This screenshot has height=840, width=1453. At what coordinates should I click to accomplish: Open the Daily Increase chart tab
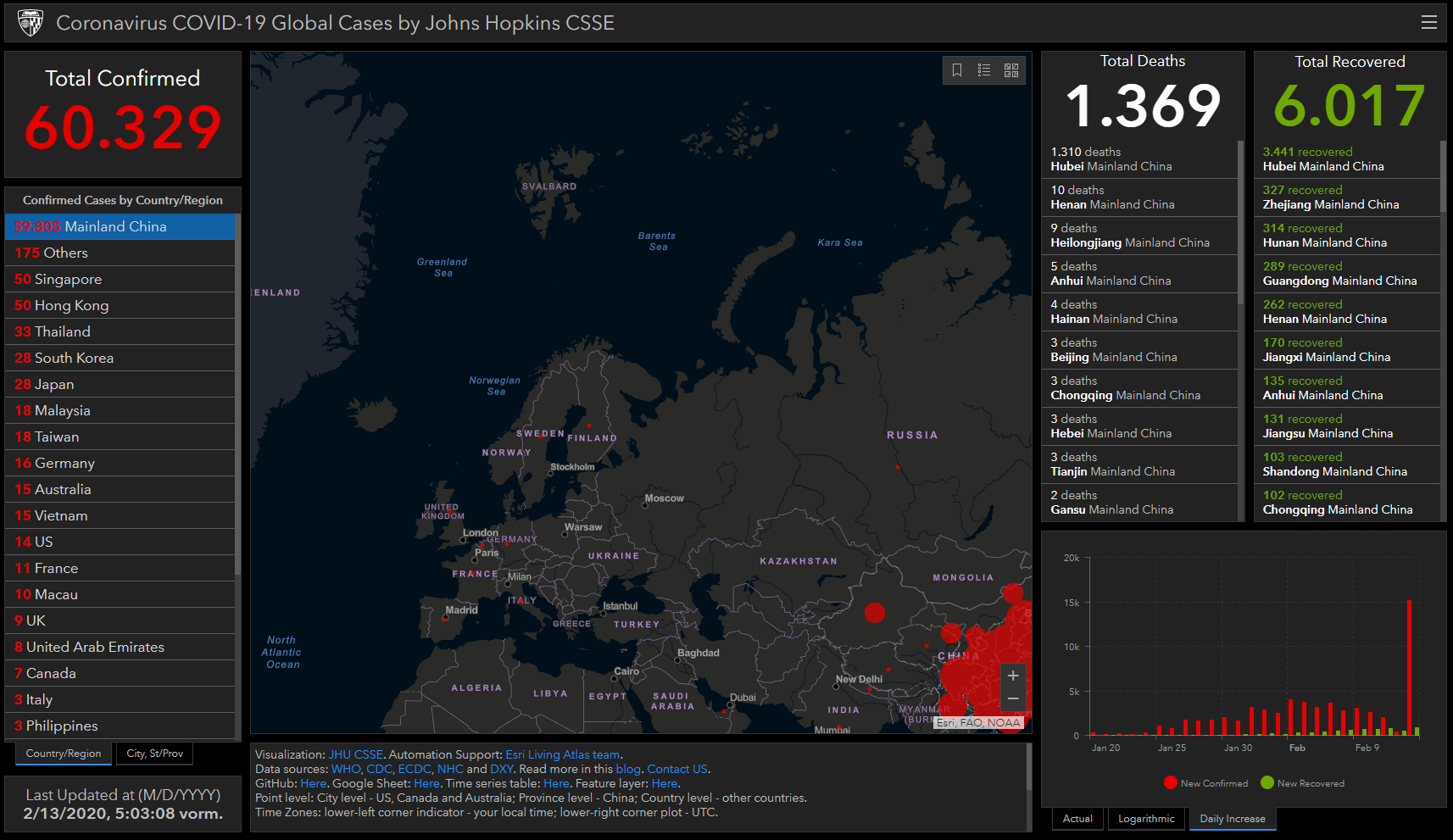pyautogui.click(x=1232, y=818)
